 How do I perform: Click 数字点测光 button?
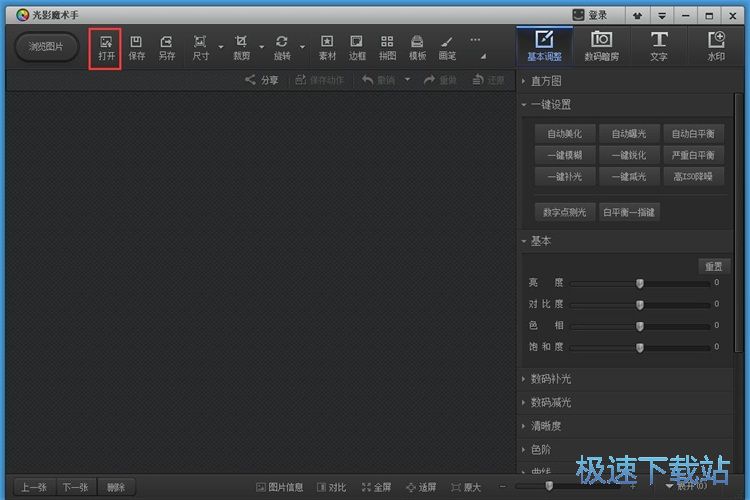pos(564,212)
